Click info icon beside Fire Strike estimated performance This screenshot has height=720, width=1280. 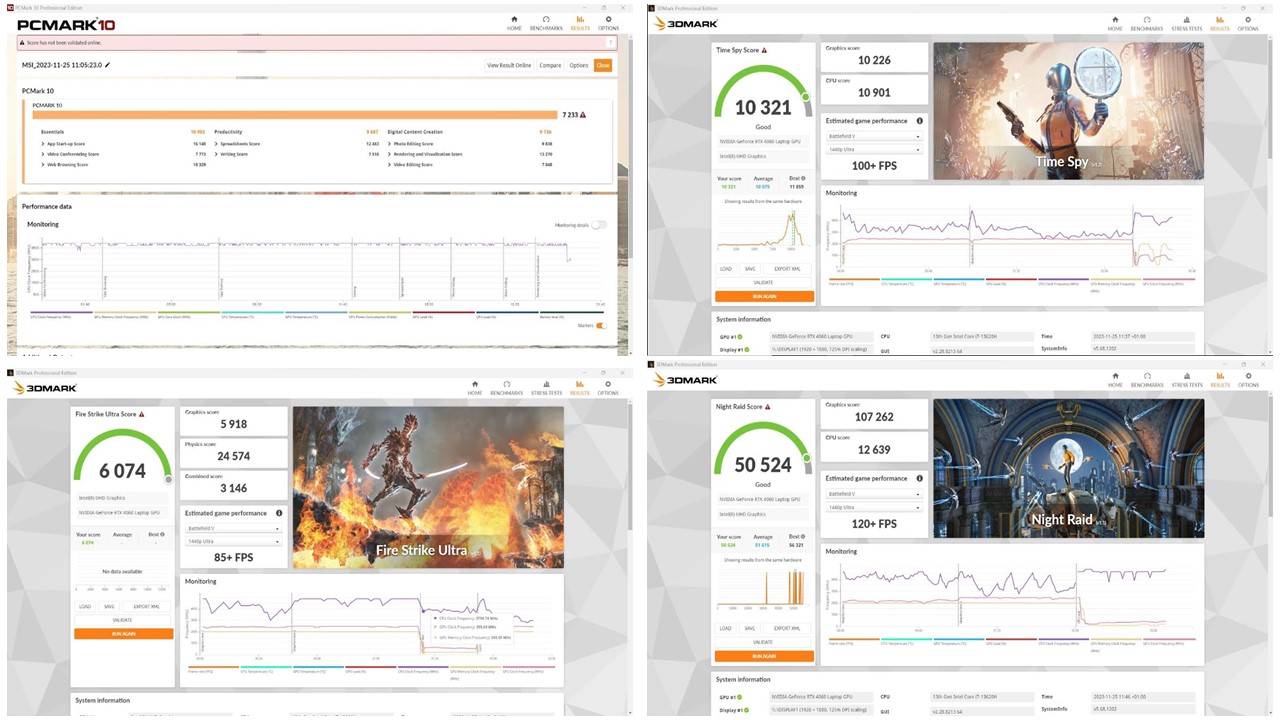279,513
